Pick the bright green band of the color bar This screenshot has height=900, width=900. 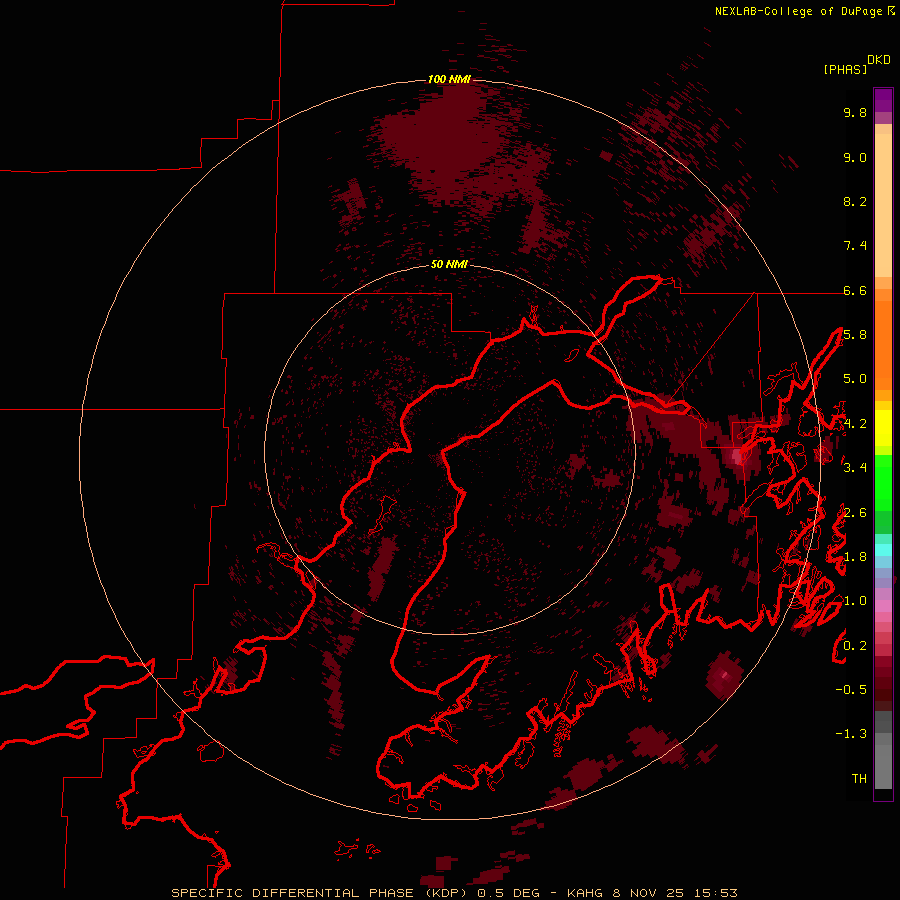coord(883,482)
